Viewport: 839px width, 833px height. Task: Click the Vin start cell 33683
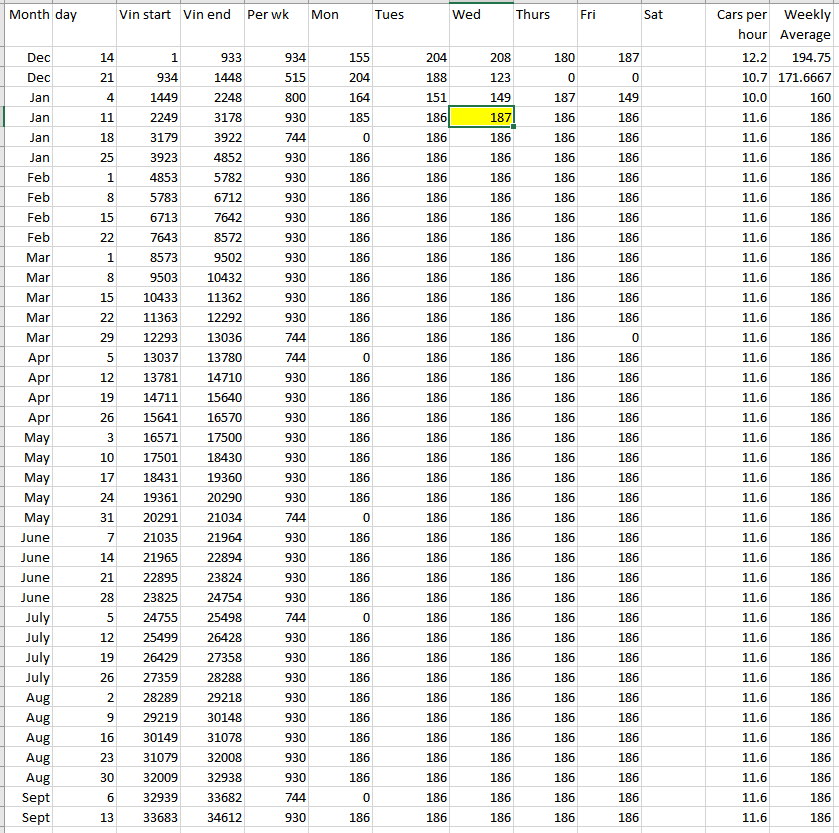148,818
